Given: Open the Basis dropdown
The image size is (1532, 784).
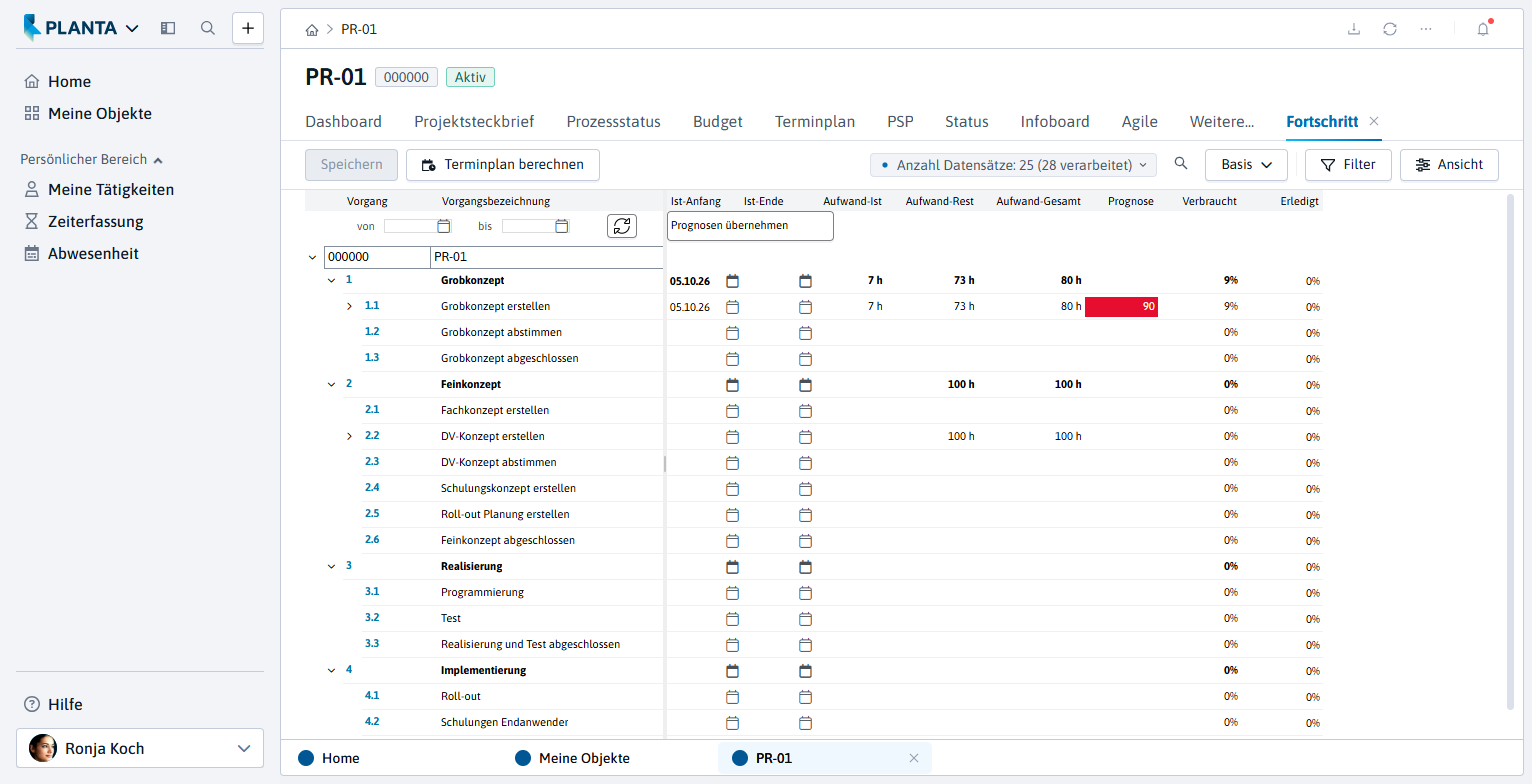Looking at the screenshot, I should (x=1246, y=164).
